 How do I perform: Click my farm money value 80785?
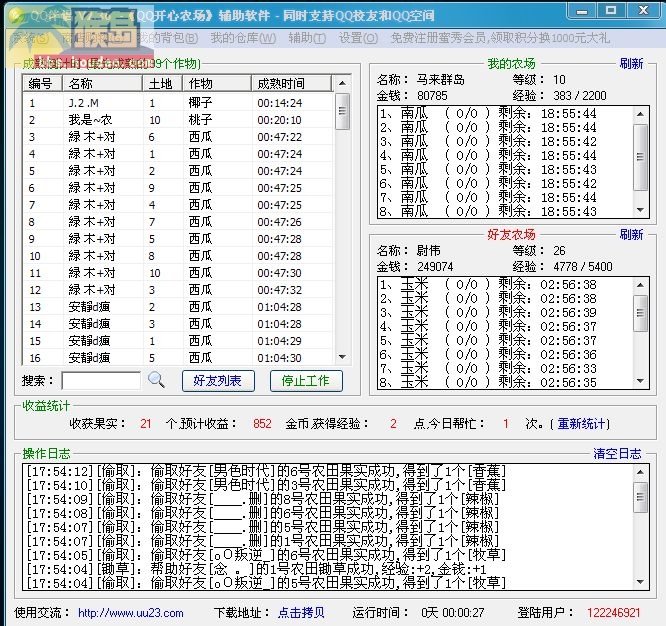(x=432, y=96)
